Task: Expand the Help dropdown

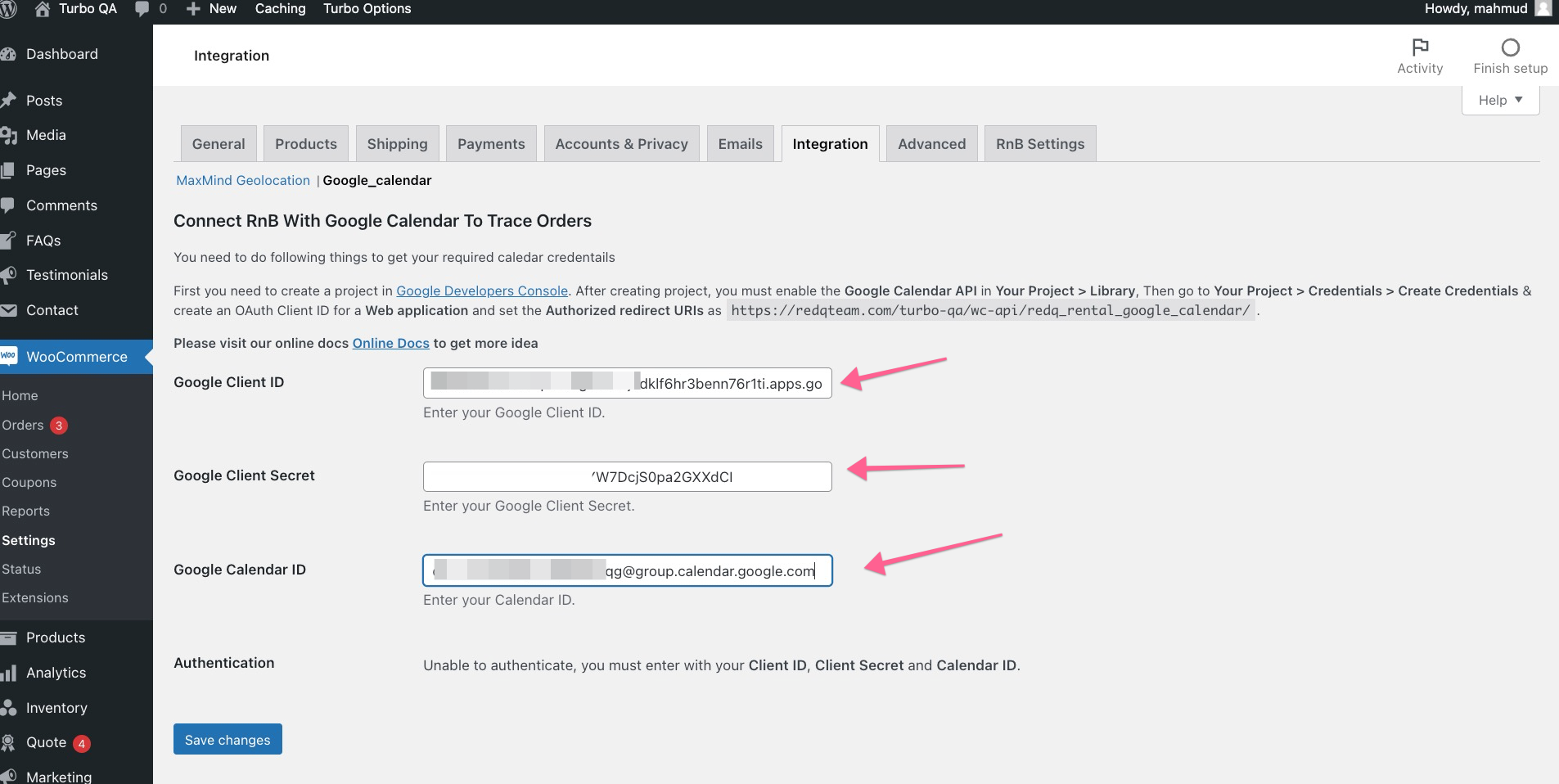Action: 1500,100
